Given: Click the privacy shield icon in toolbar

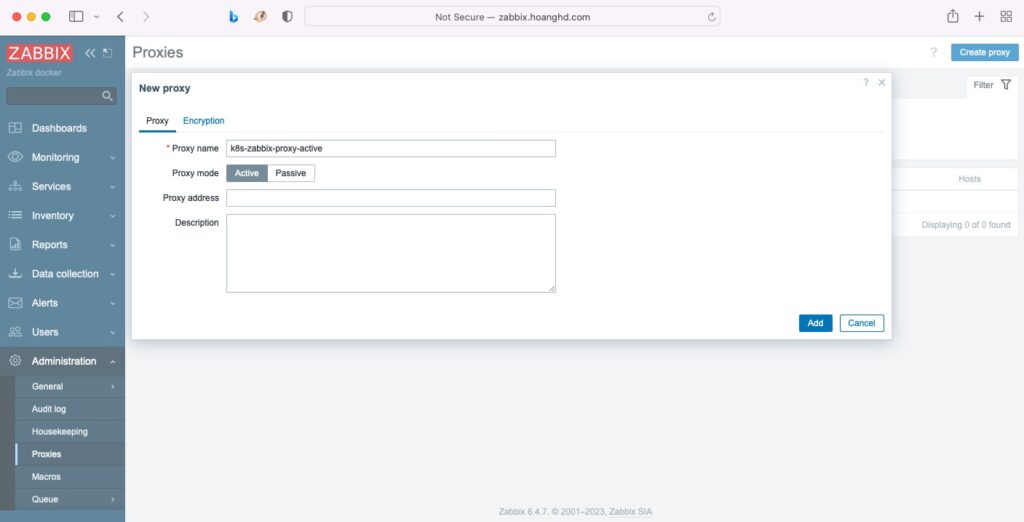Looking at the screenshot, I should pos(287,17).
